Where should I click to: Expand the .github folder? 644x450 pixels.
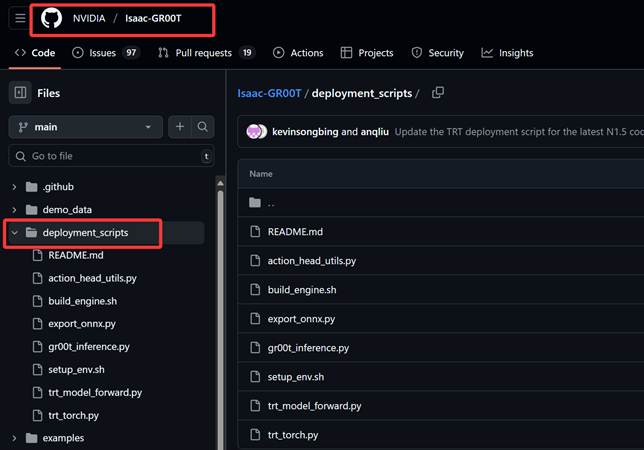point(14,187)
